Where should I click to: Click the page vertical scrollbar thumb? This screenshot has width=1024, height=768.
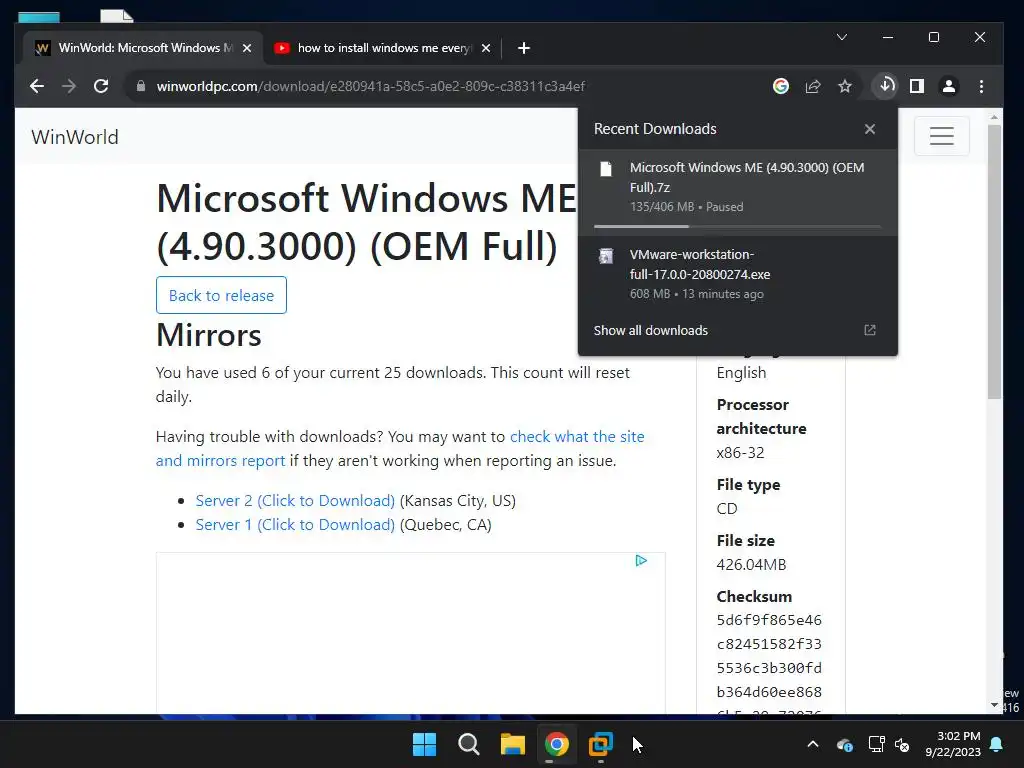pos(994,261)
